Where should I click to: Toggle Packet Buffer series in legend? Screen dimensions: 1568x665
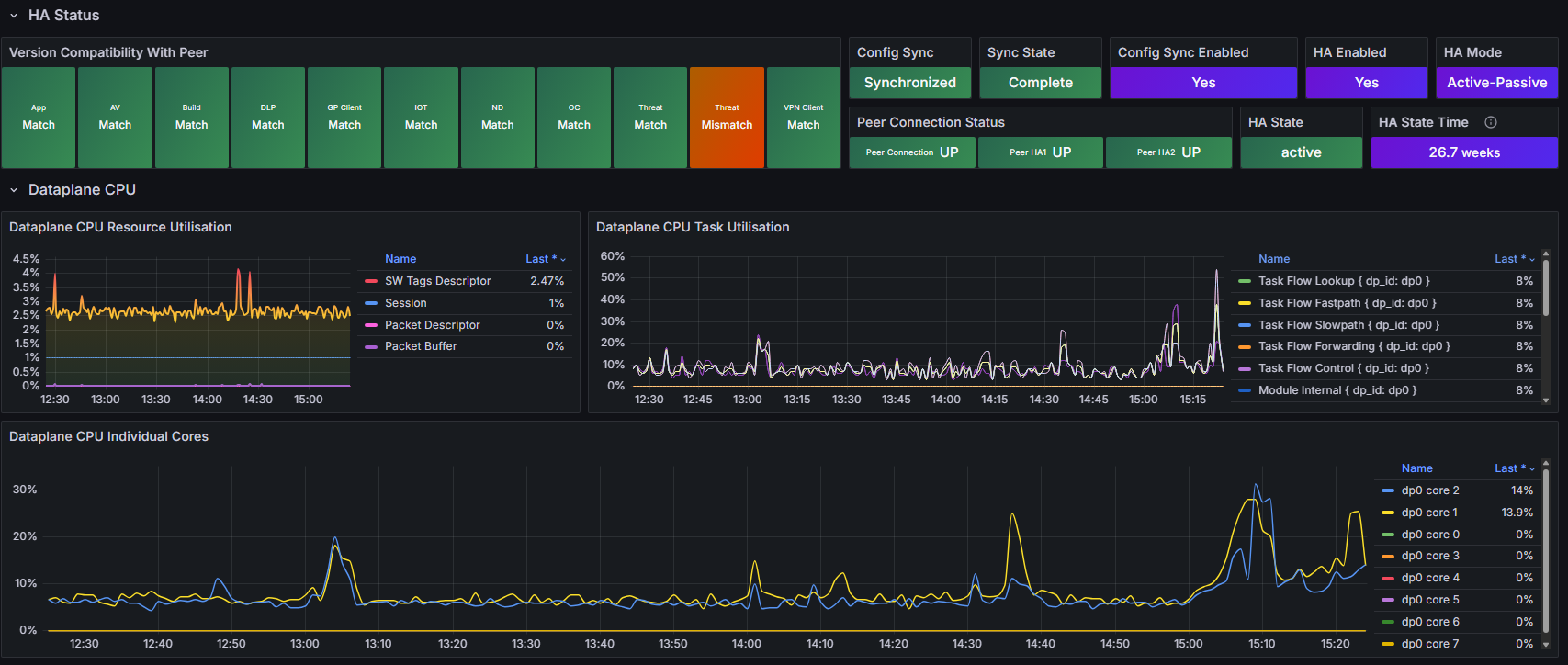click(x=421, y=346)
